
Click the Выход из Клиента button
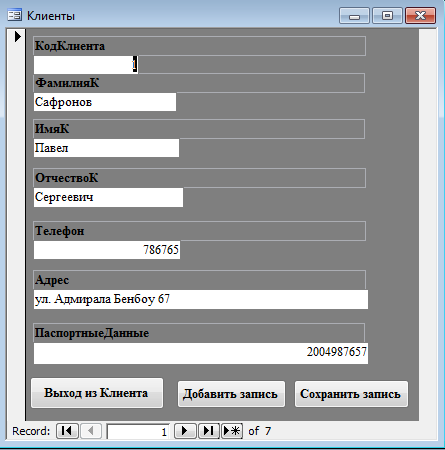click(x=97, y=393)
